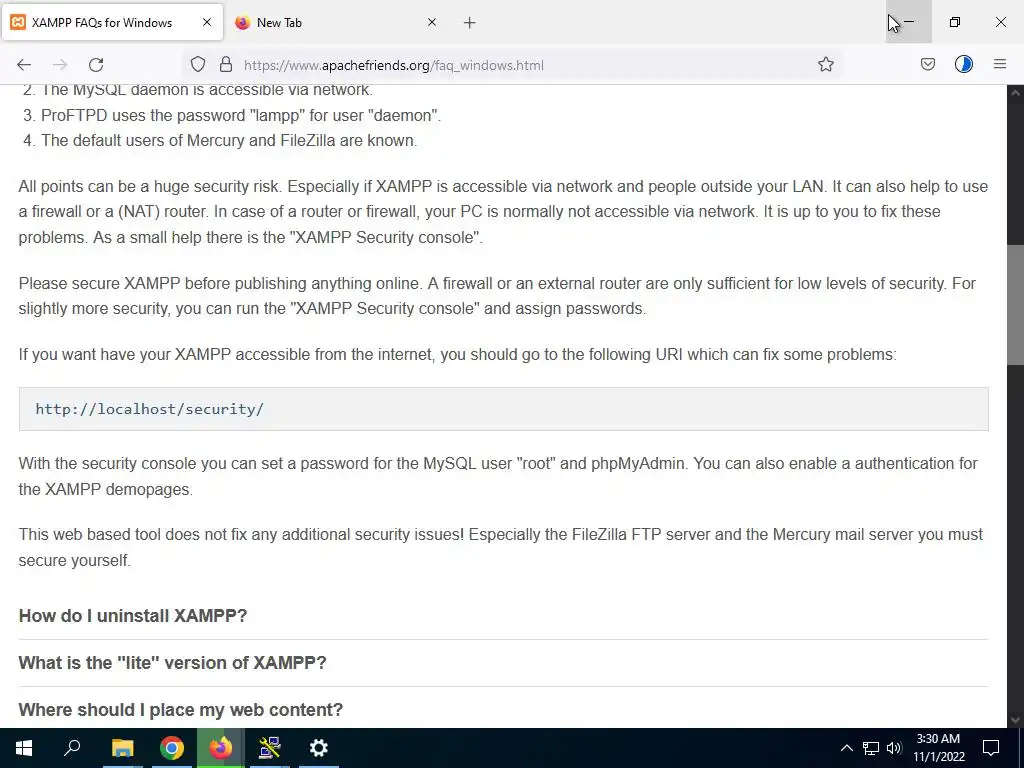Close the XAMPP FAQs for Windows tab
The width and height of the screenshot is (1024, 768).
tap(207, 22)
